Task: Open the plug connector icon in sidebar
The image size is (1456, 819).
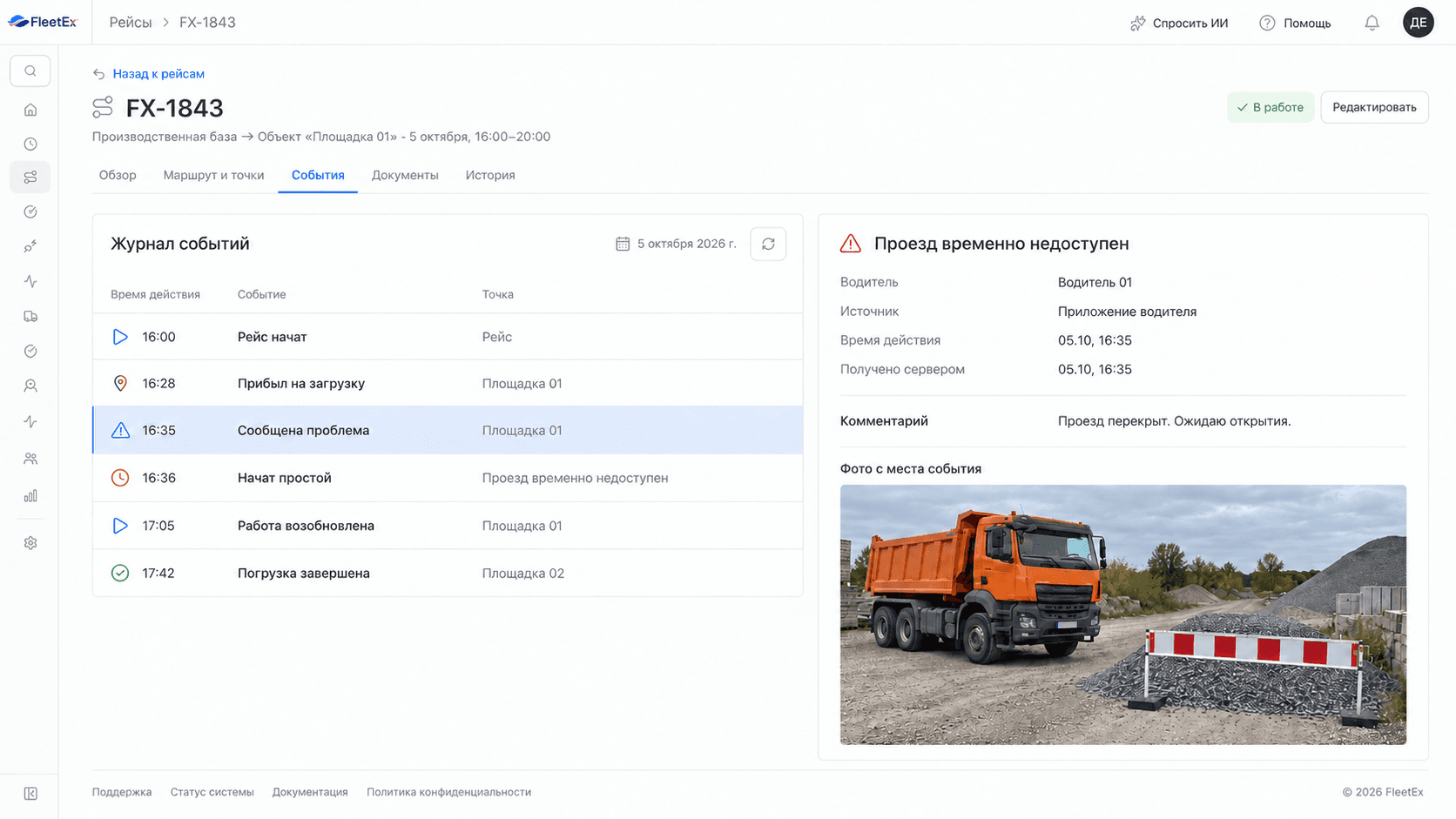Action: [x=30, y=246]
